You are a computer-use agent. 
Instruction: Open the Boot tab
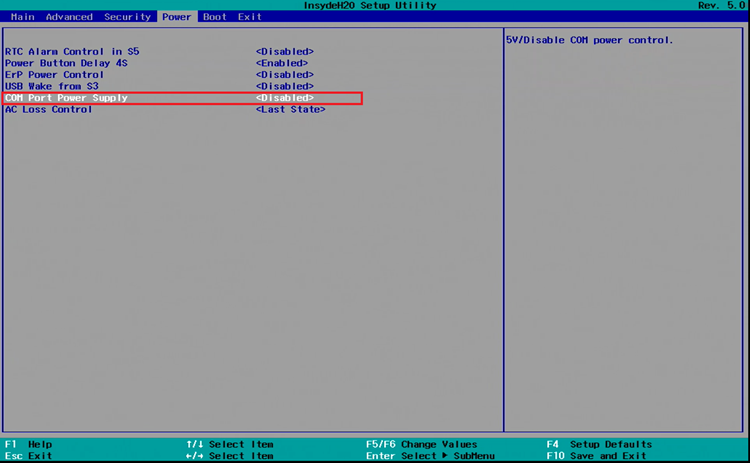click(214, 17)
